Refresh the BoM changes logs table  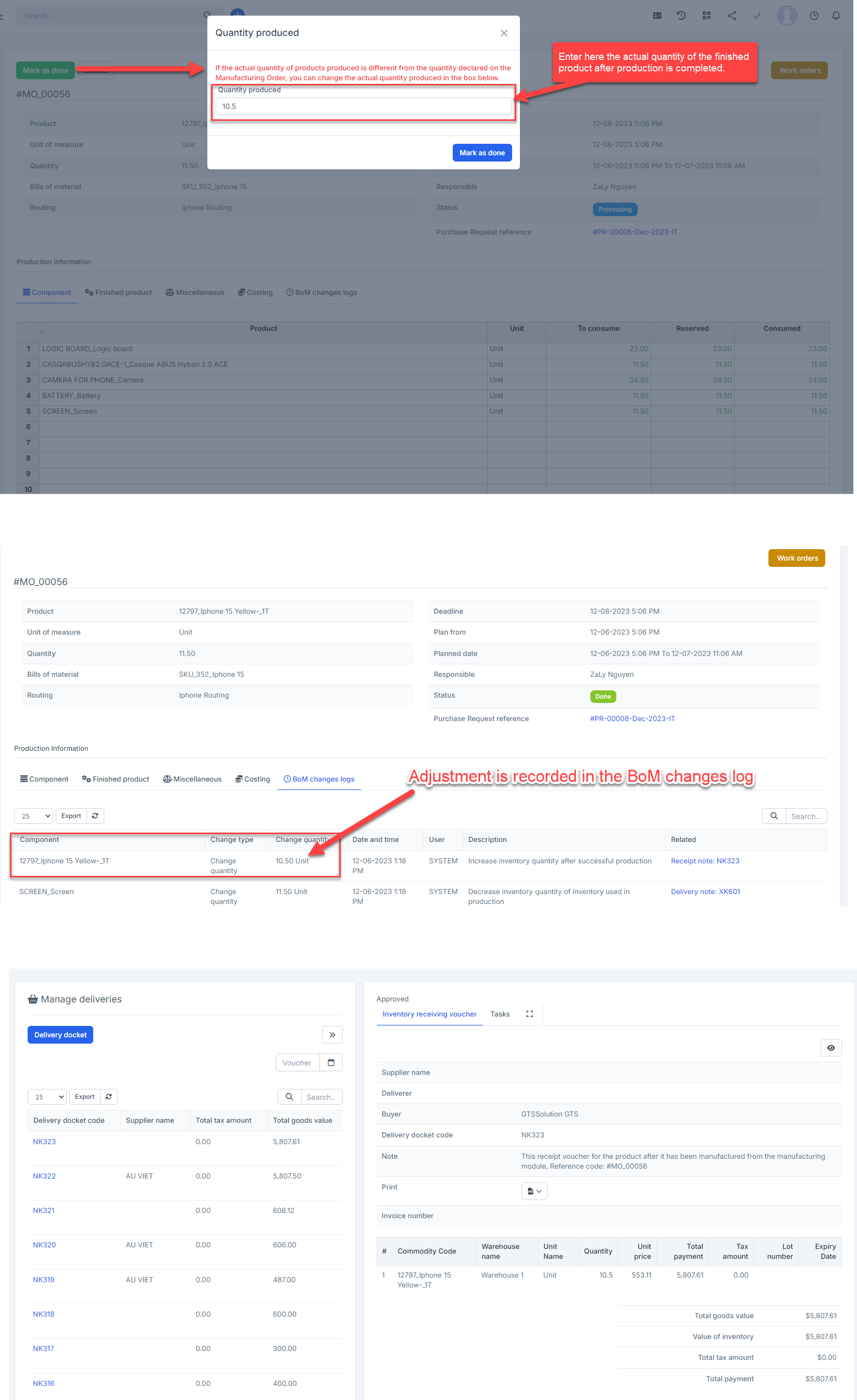click(x=95, y=815)
